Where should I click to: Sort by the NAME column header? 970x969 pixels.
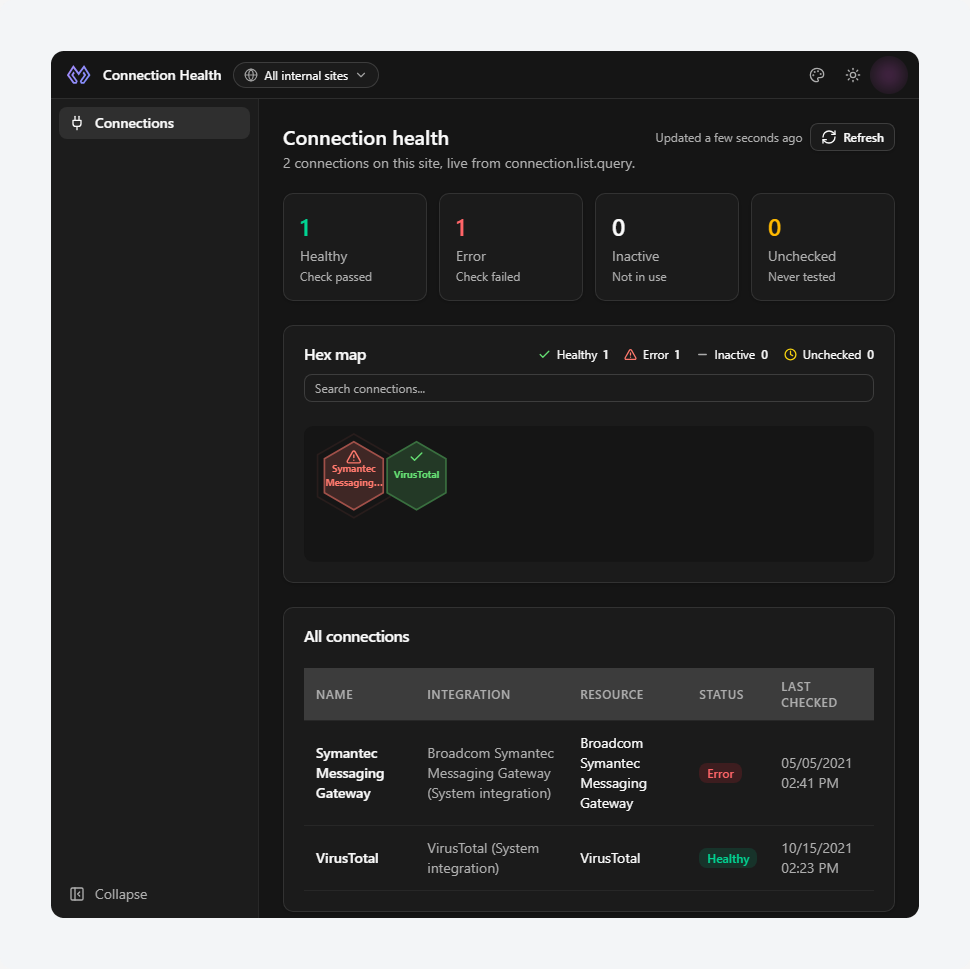(x=334, y=694)
